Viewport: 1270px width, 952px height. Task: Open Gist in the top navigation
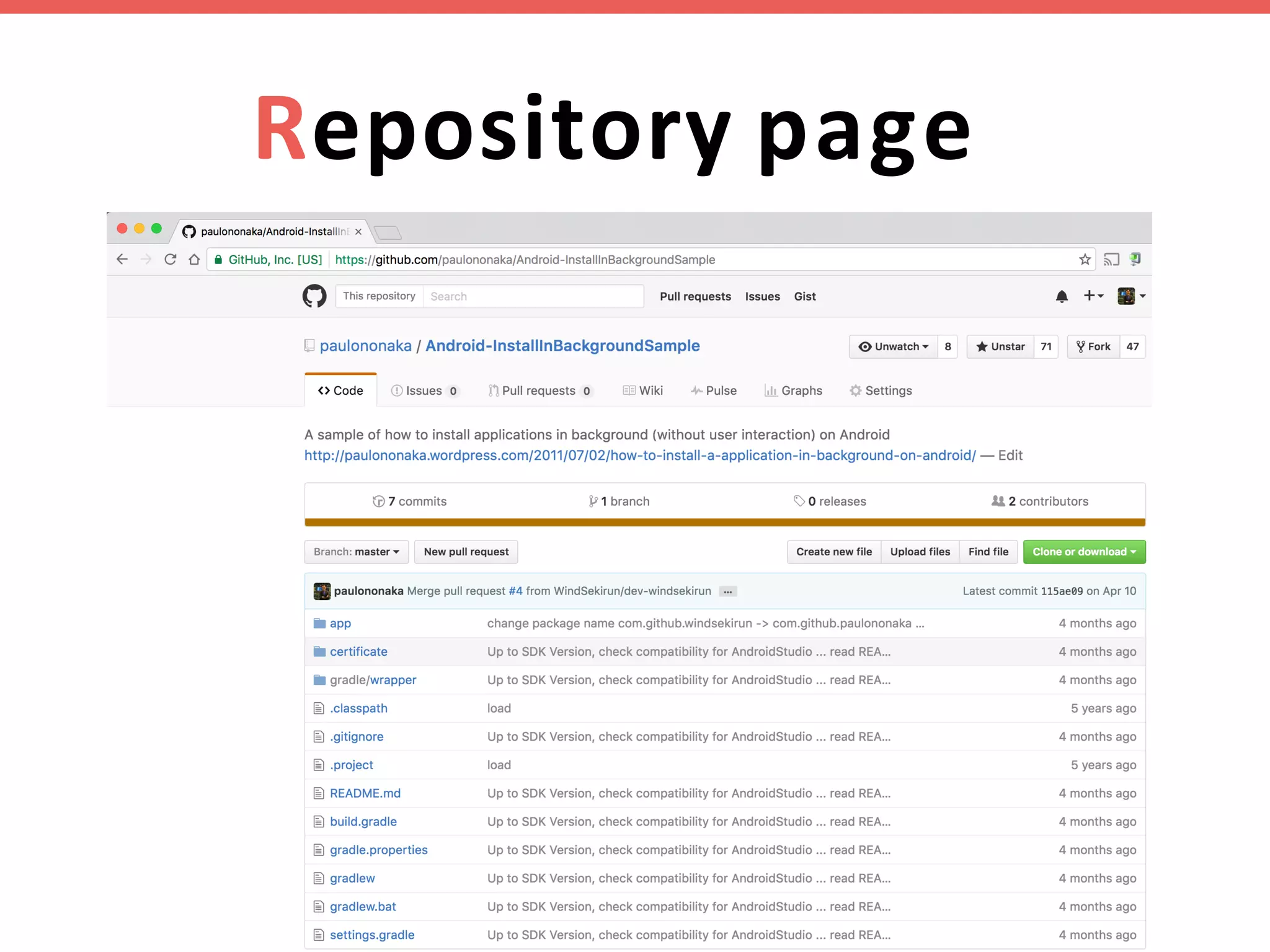805,296
